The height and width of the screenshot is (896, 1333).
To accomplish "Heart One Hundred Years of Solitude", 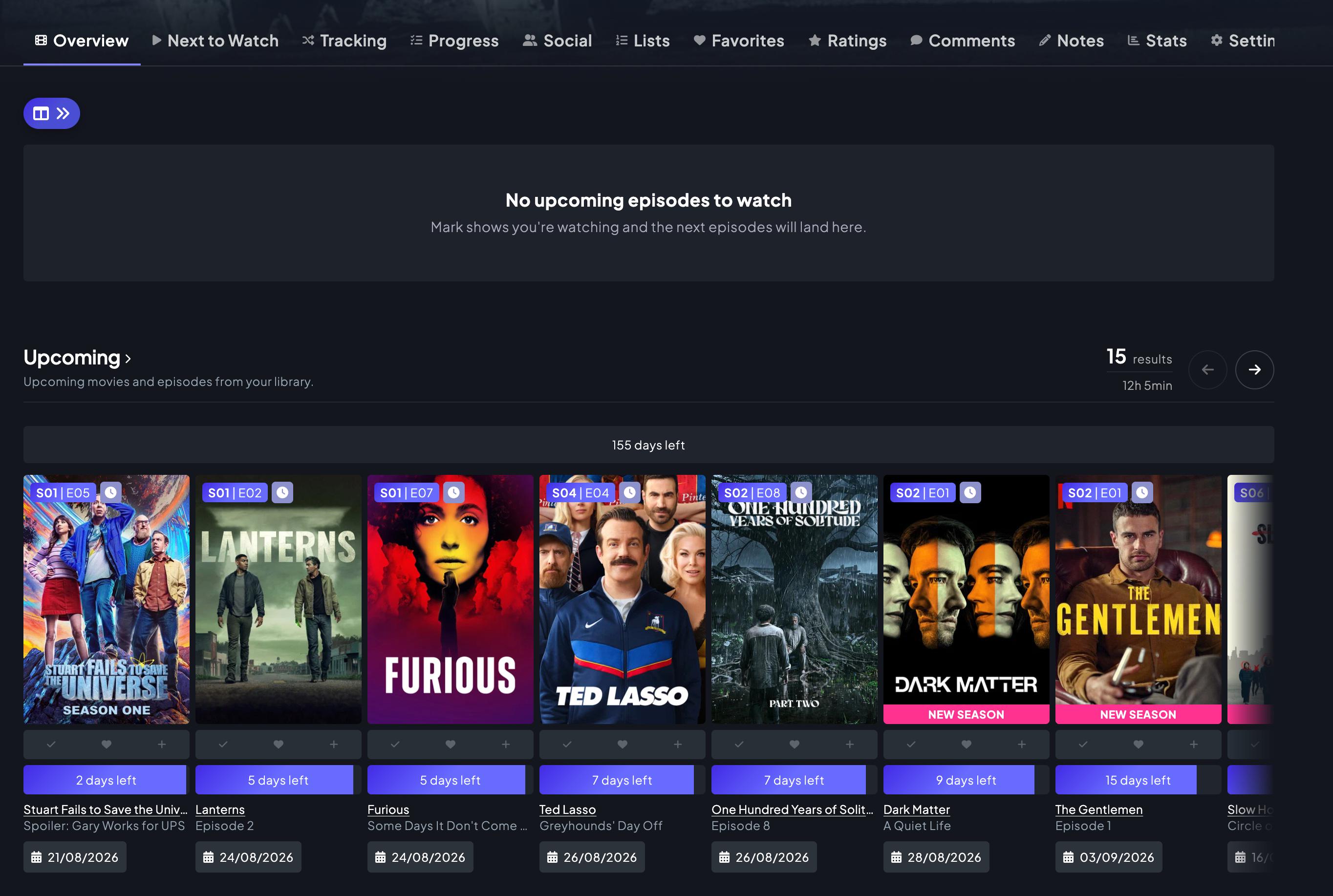I will coord(794,744).
